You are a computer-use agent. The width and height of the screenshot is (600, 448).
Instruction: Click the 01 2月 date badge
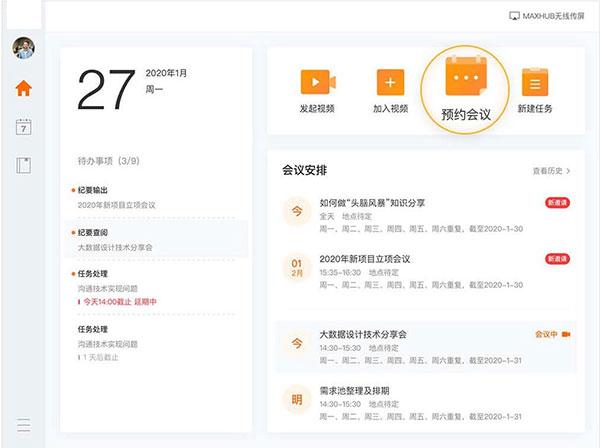click(297, 267)
